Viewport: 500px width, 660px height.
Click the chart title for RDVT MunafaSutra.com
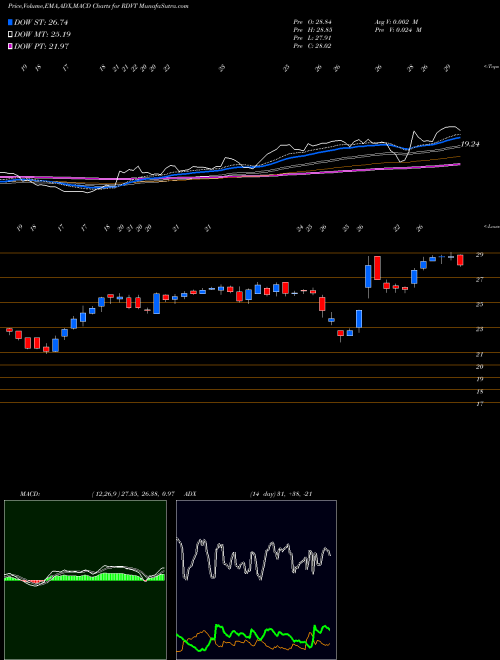tap(98, 6)
